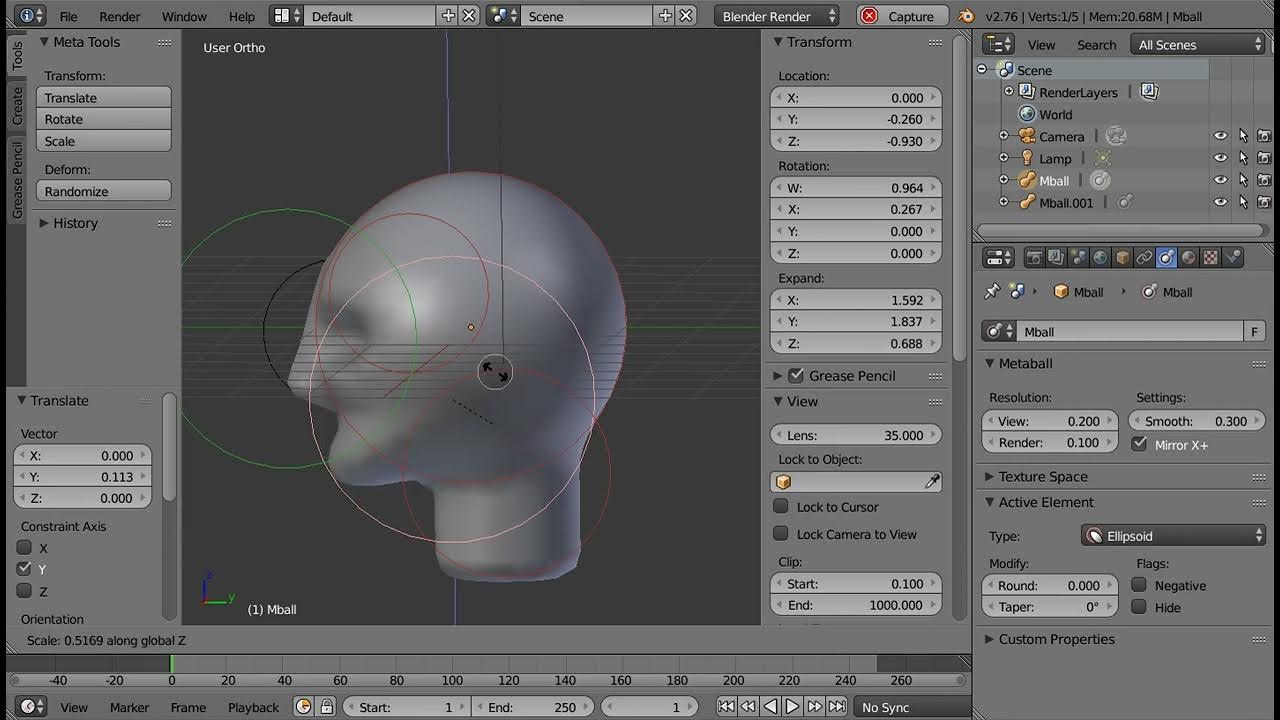Image resolution: width=1280 pixels, height=720 pixels.
Task: Switch to the Grease Pencil tab
Action: [17, 179]
